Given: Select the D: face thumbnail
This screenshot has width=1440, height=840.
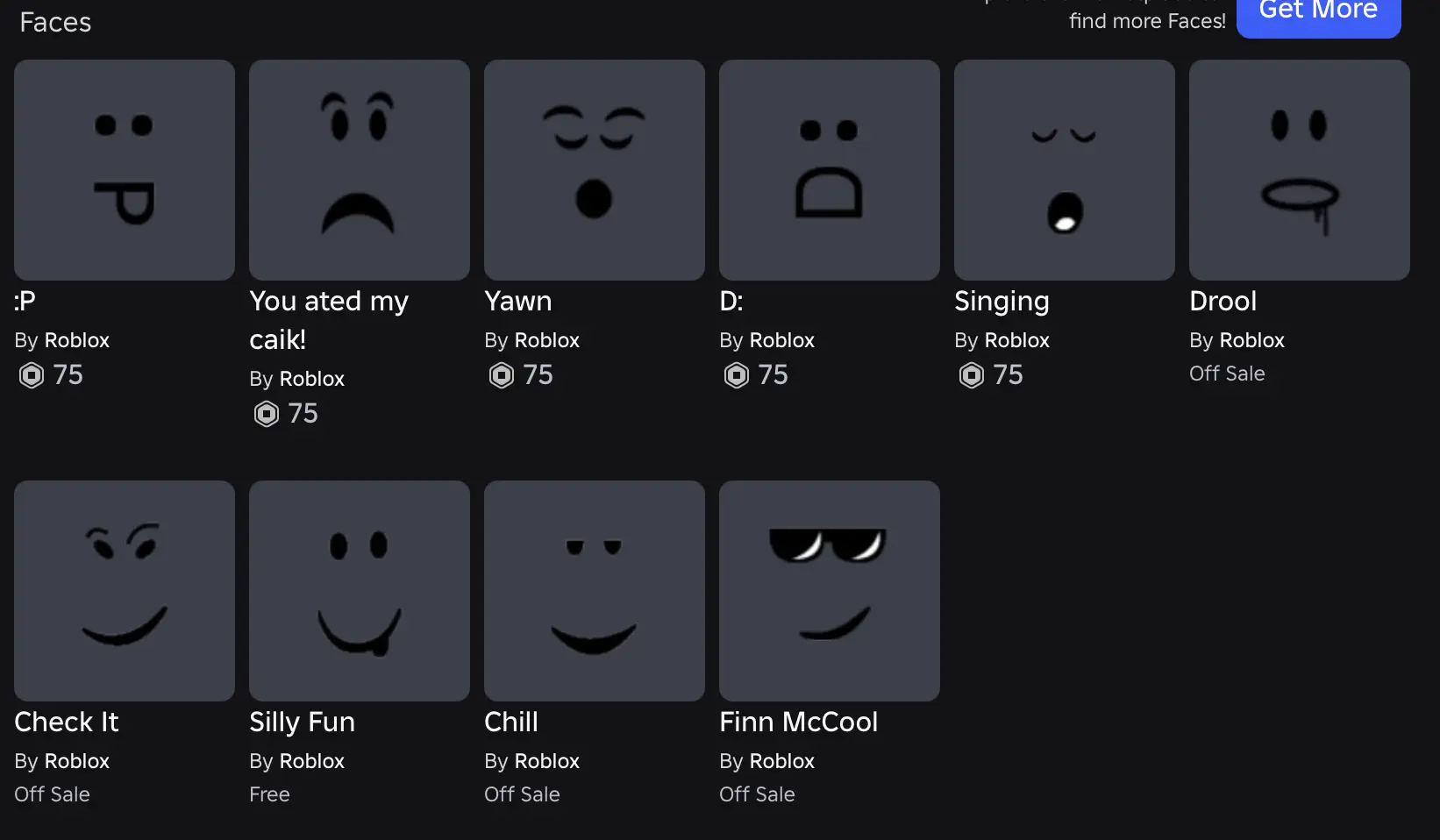Looking at the screenshot, I should point(830,170).
